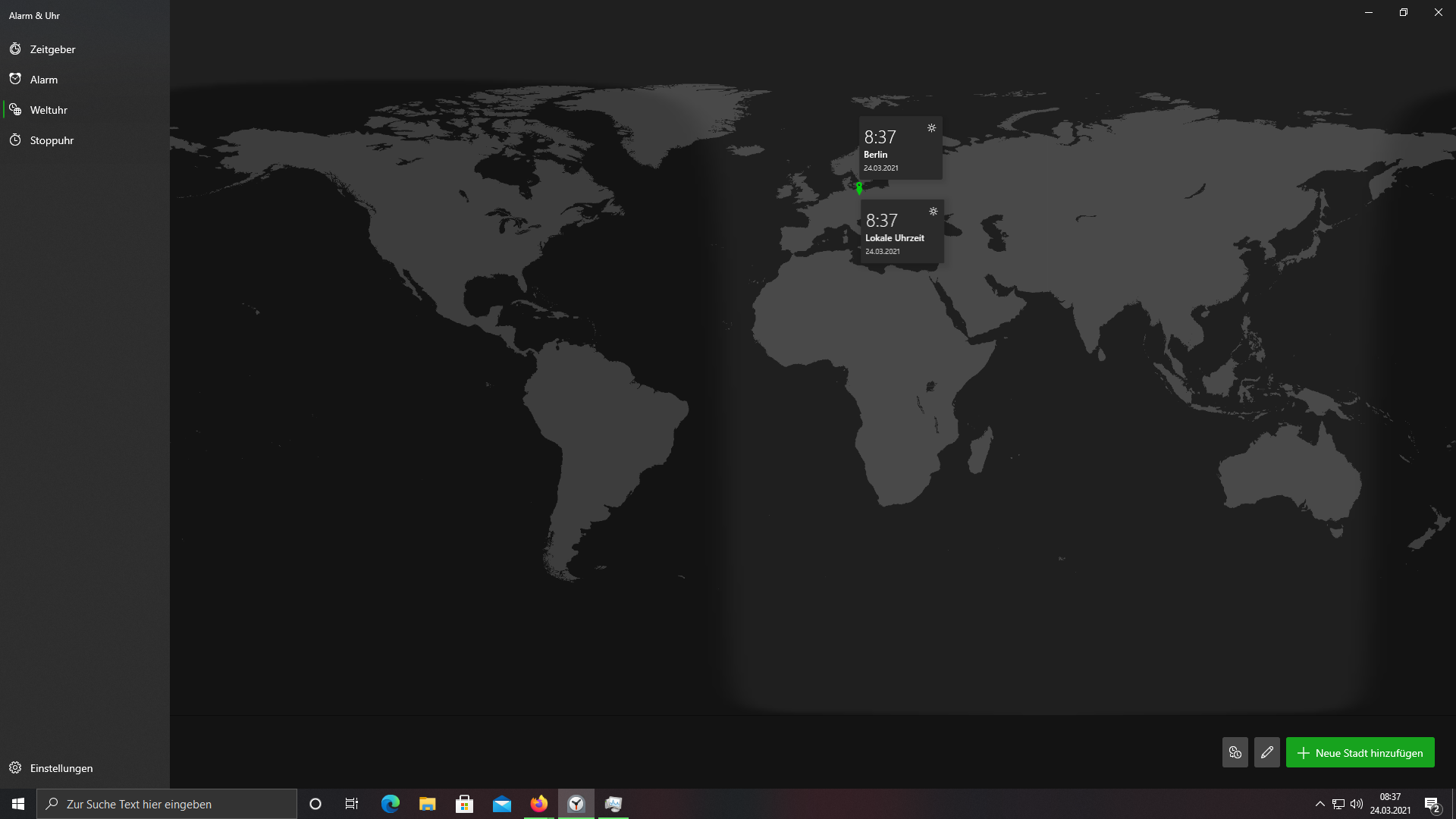
Task: Launch Firefox from the taskbar
Action: tap(539, 804)
